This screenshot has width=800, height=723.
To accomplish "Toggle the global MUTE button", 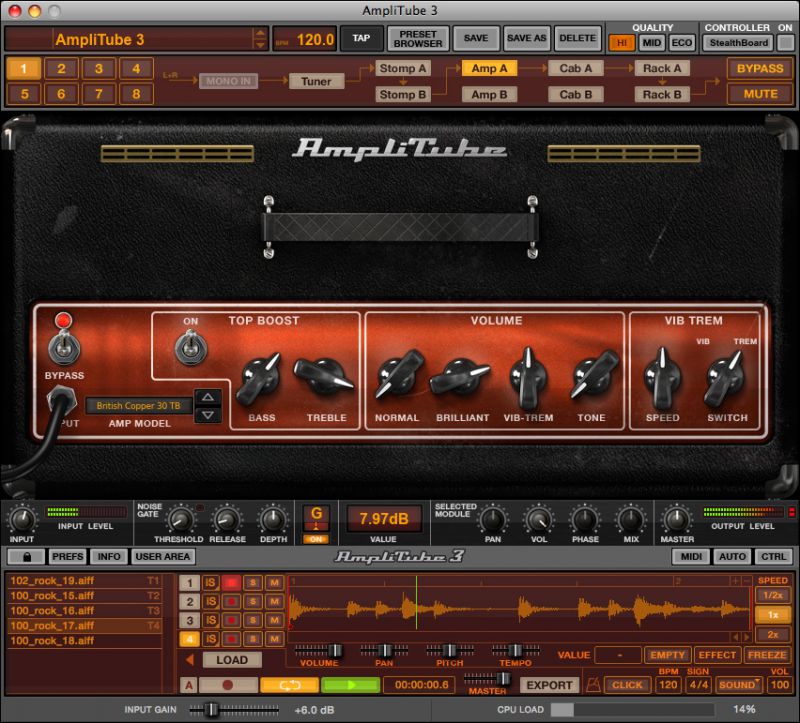I will [760, 94].
